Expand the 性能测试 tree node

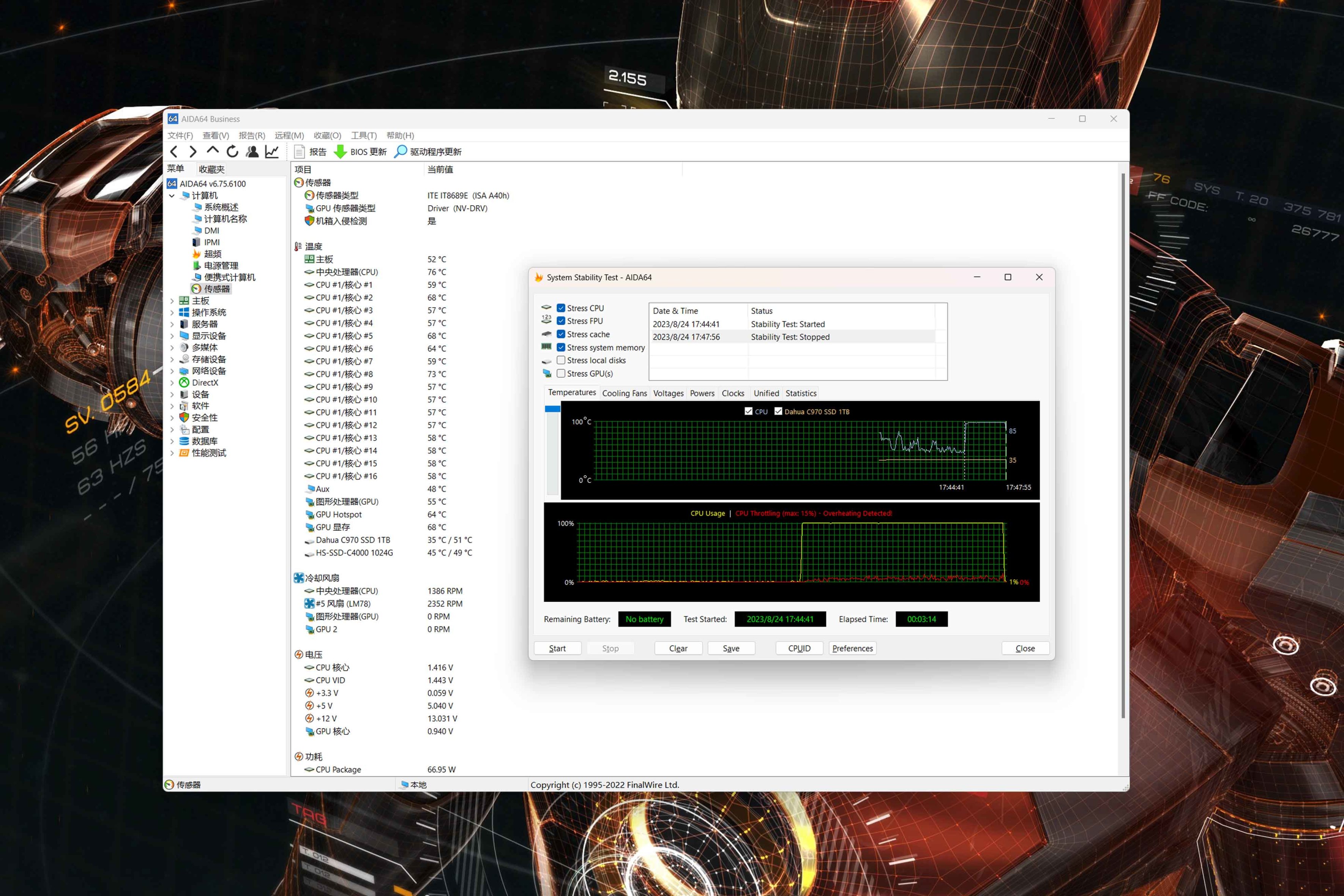click(172, 453)
